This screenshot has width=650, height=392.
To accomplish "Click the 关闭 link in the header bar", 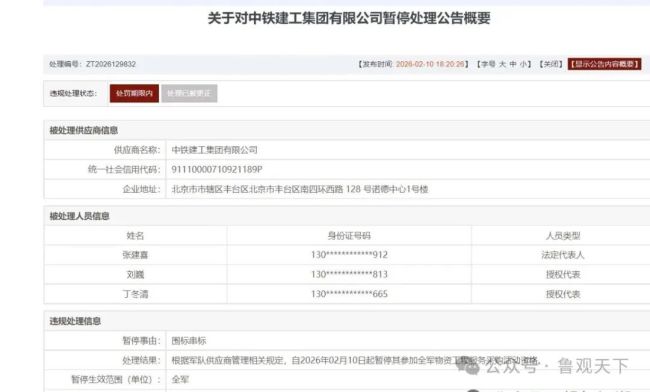I will [551, 64].
